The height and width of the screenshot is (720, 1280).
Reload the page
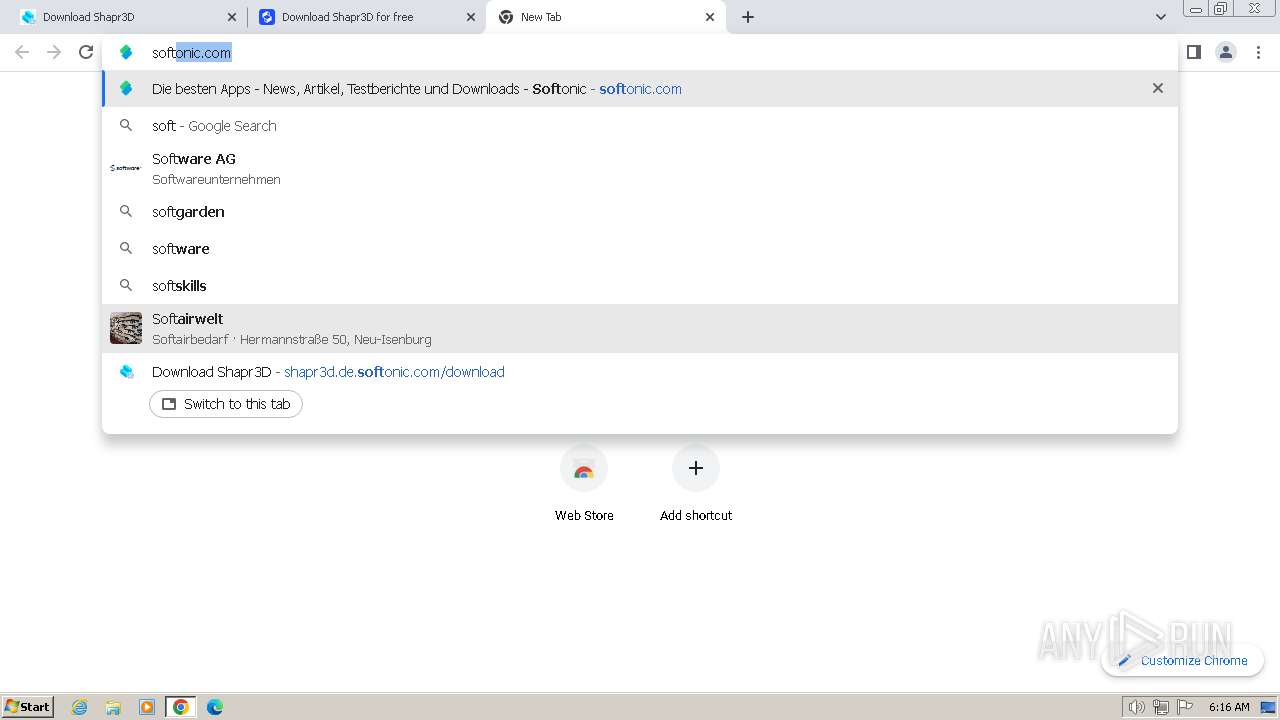(x=86, y=52)
